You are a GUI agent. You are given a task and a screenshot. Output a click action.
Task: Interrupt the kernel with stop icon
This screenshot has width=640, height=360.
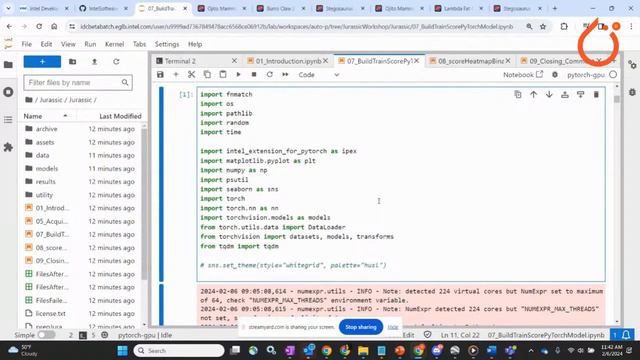pyautogui.click(x=254, y=75)
